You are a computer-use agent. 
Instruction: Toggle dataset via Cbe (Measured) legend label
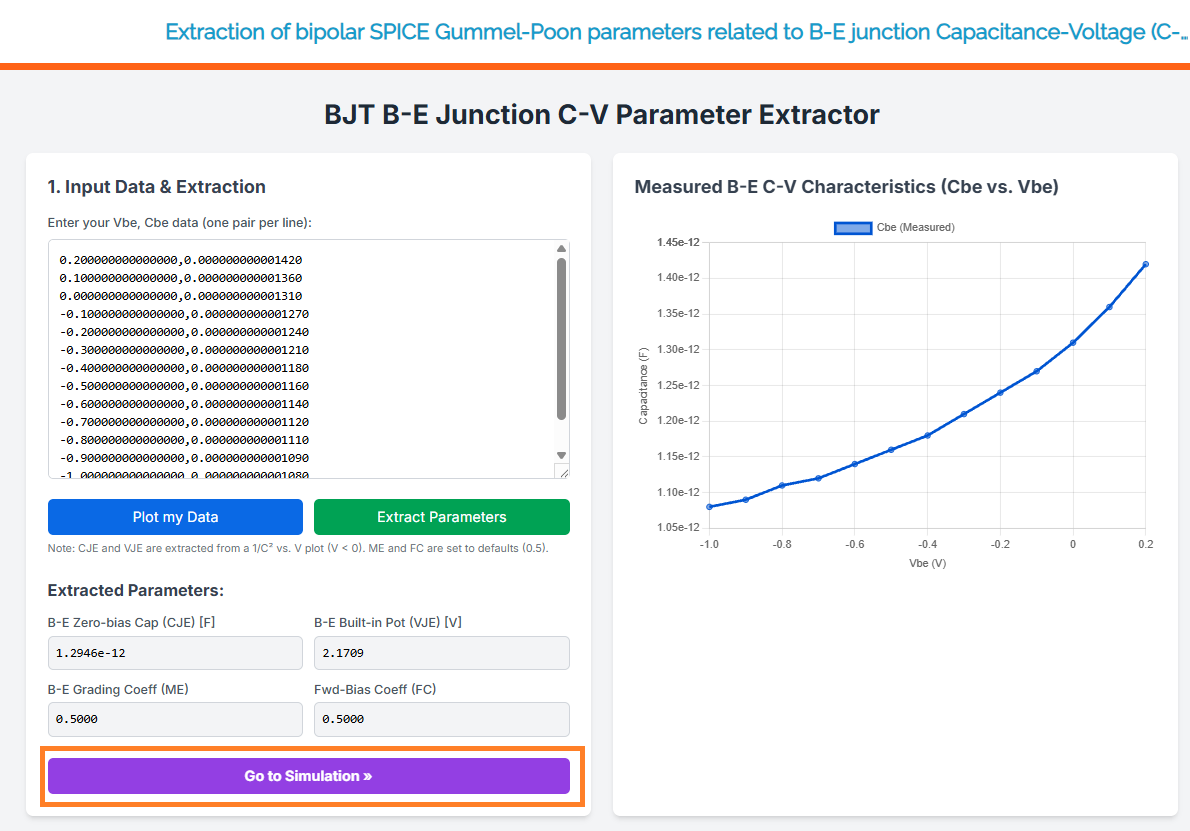pos(915,228)
